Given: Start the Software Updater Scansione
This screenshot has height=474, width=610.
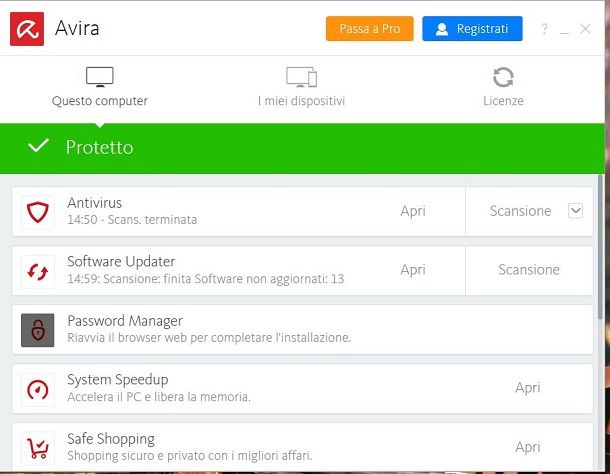Looking at the screenshot, I should [x=529, y=270].
